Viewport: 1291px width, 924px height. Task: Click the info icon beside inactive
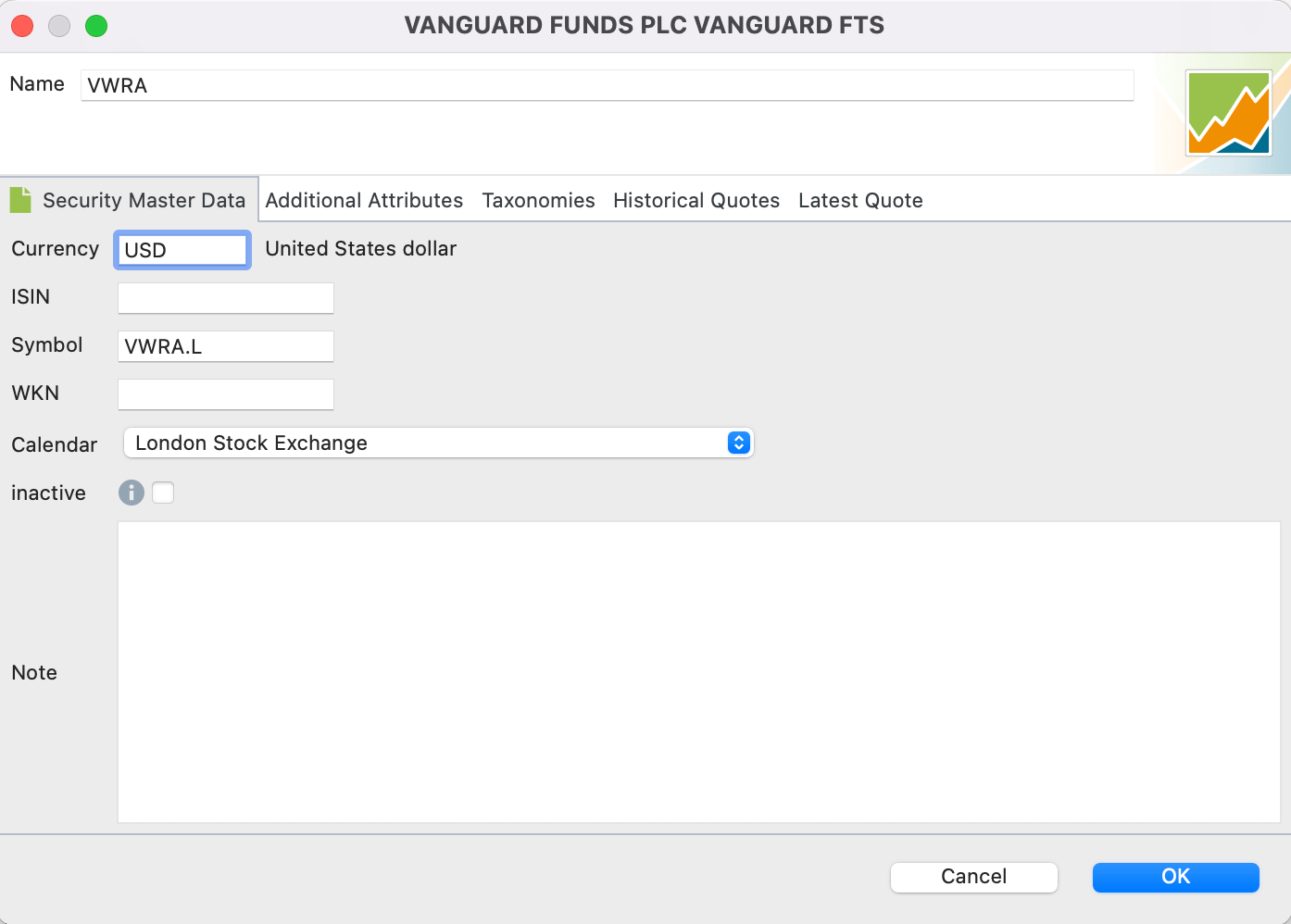coord(132,493)
